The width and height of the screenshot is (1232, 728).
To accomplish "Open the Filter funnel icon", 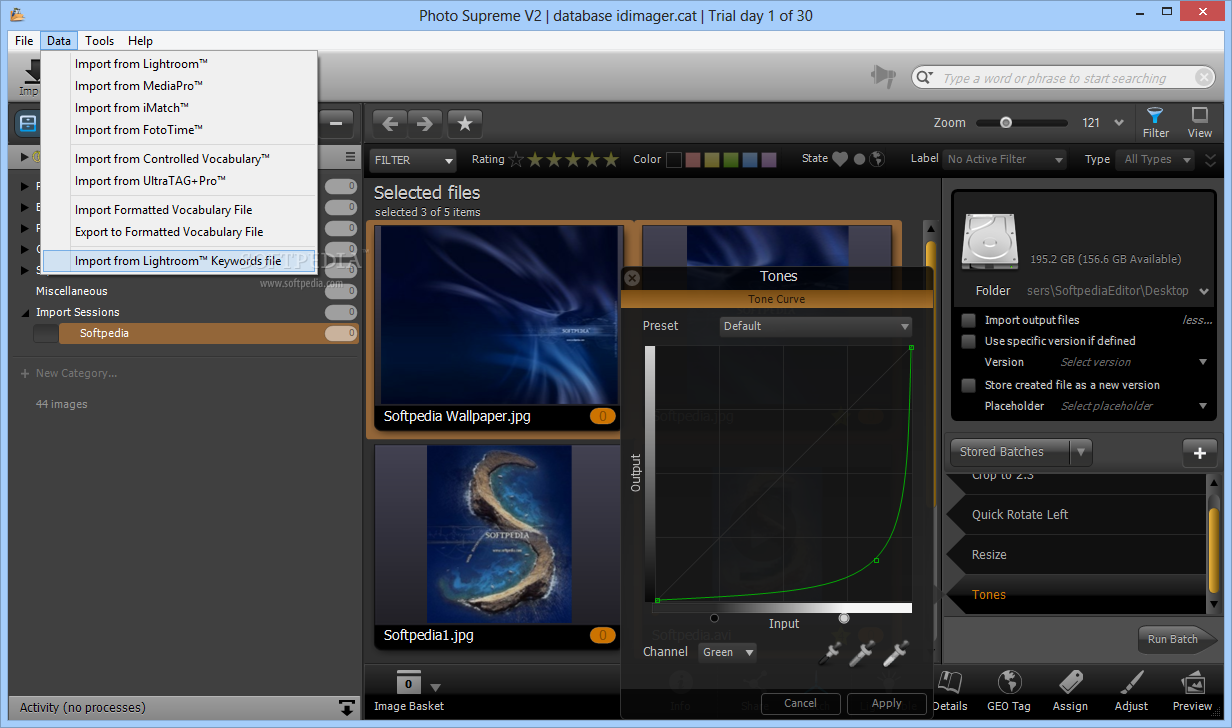I will 1155,122.
